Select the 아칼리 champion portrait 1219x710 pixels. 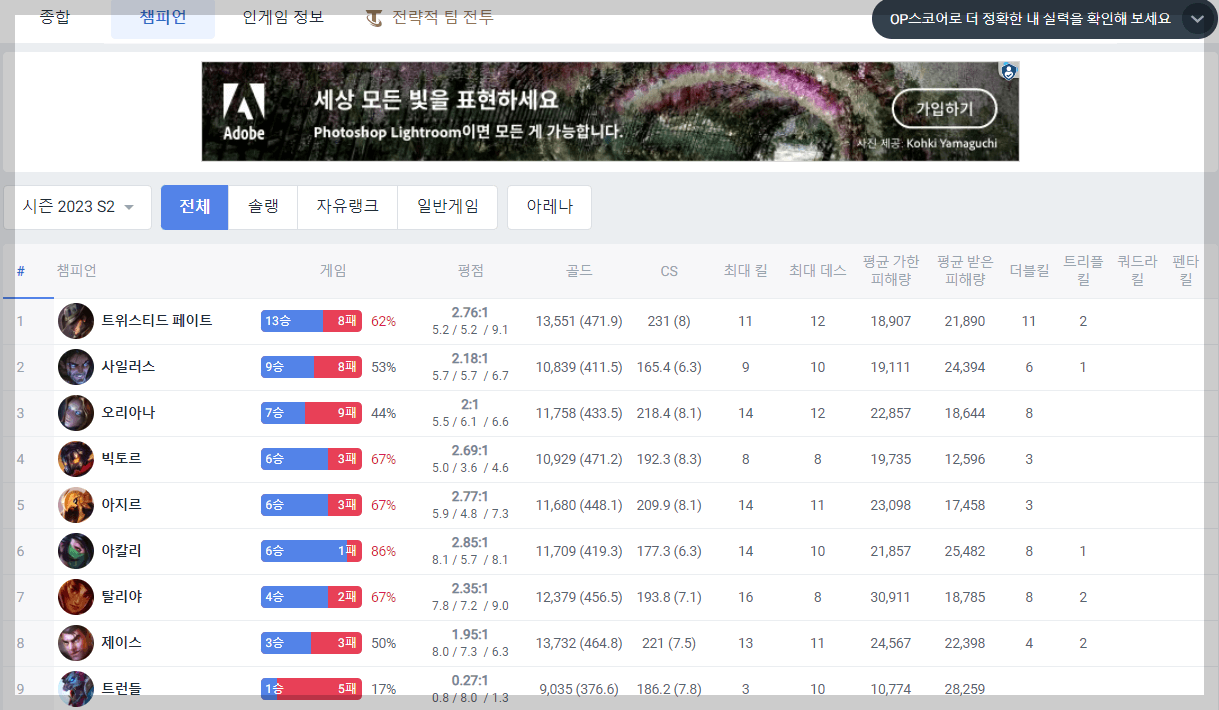point(75,551)
